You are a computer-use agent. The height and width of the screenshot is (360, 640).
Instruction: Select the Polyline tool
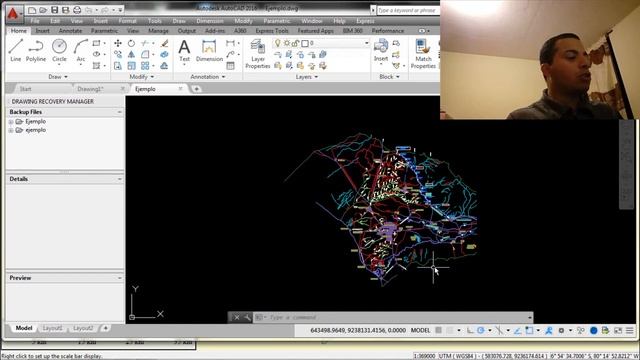click(x=36, y=50)
